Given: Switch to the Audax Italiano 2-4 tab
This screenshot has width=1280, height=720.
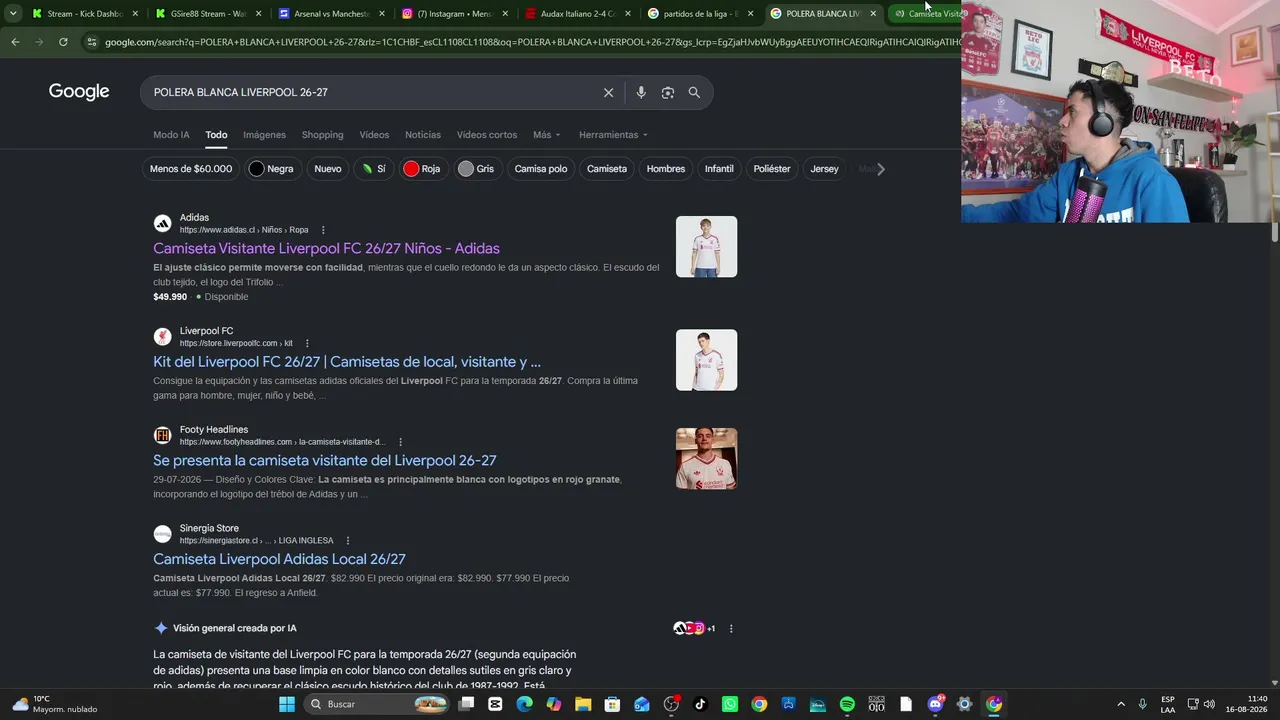Looking at the screenshot, I should point(577,14).
